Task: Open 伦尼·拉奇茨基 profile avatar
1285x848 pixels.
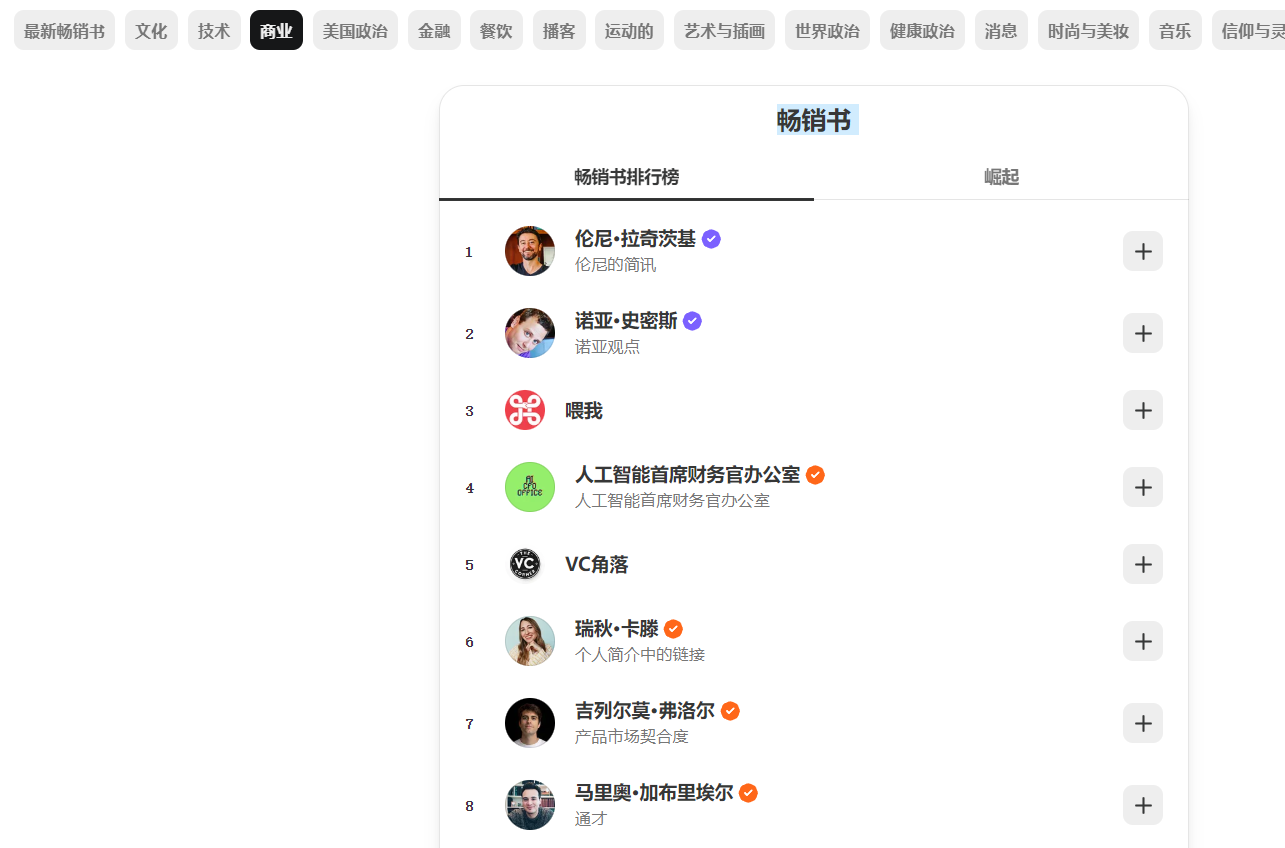Action: point(530,251)
